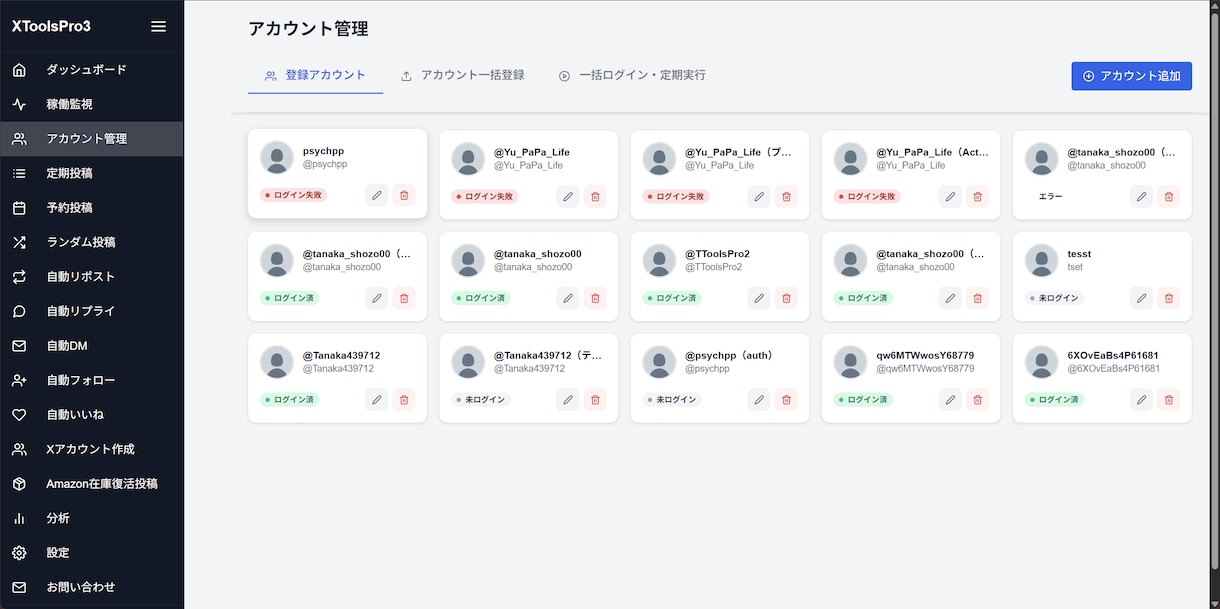
Task: Click the tesst card avatar
Action: [x=1041, y=260]
